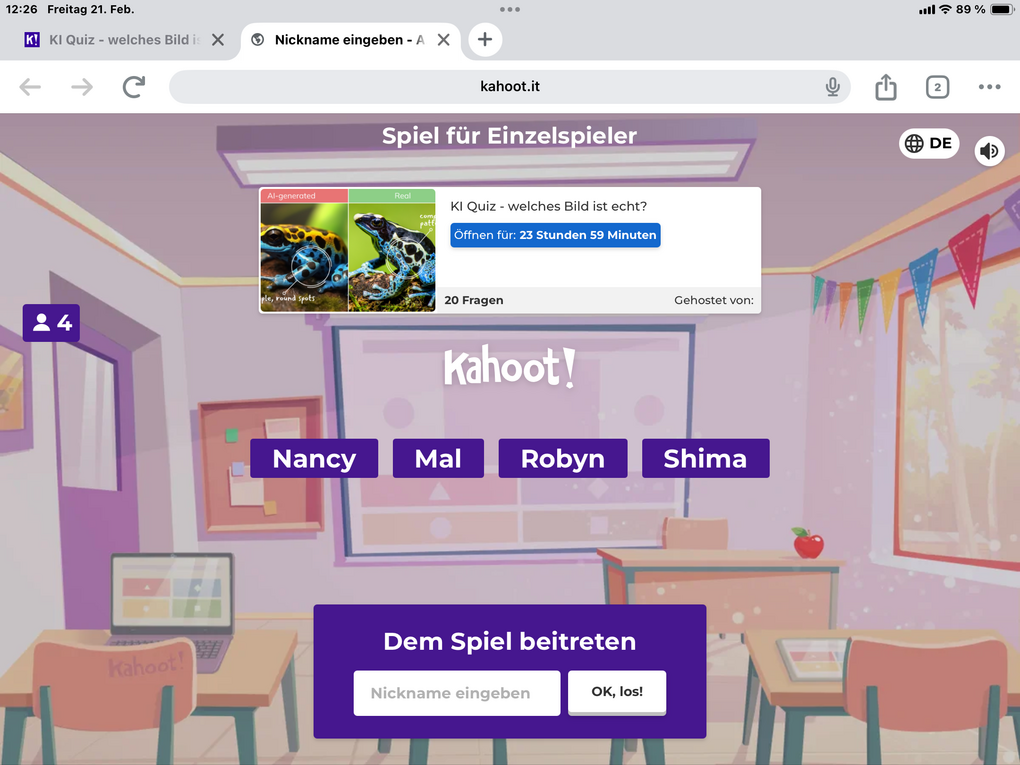Mute the game sound speaker icon
Image resolution: width=1020 pixels, height=765 pixels.
[989, 151]
